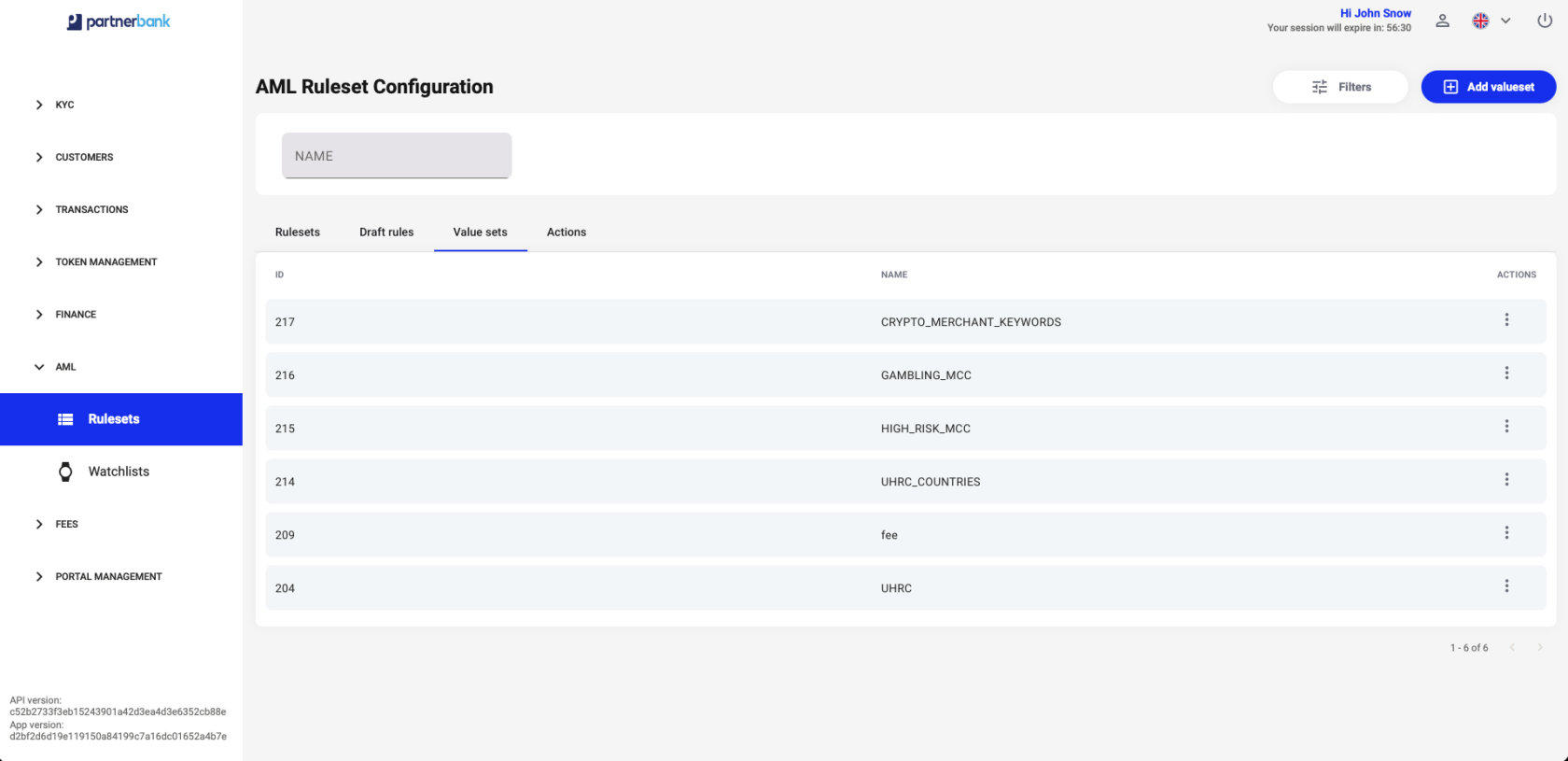
Task: Open actions menu for HIGH_RISK_MCC row
Action: pyautogui.click(x=1506, y=427)
